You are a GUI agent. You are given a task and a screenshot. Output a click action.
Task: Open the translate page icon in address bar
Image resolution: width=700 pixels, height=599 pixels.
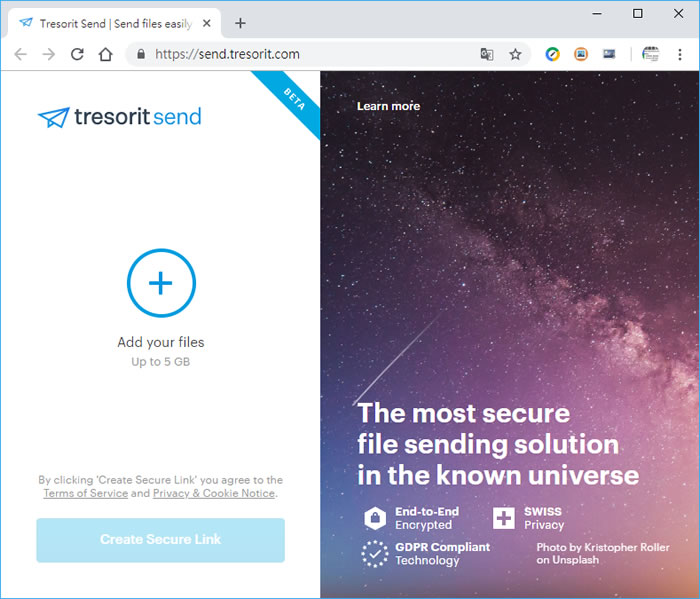click(x=487, y=54)
